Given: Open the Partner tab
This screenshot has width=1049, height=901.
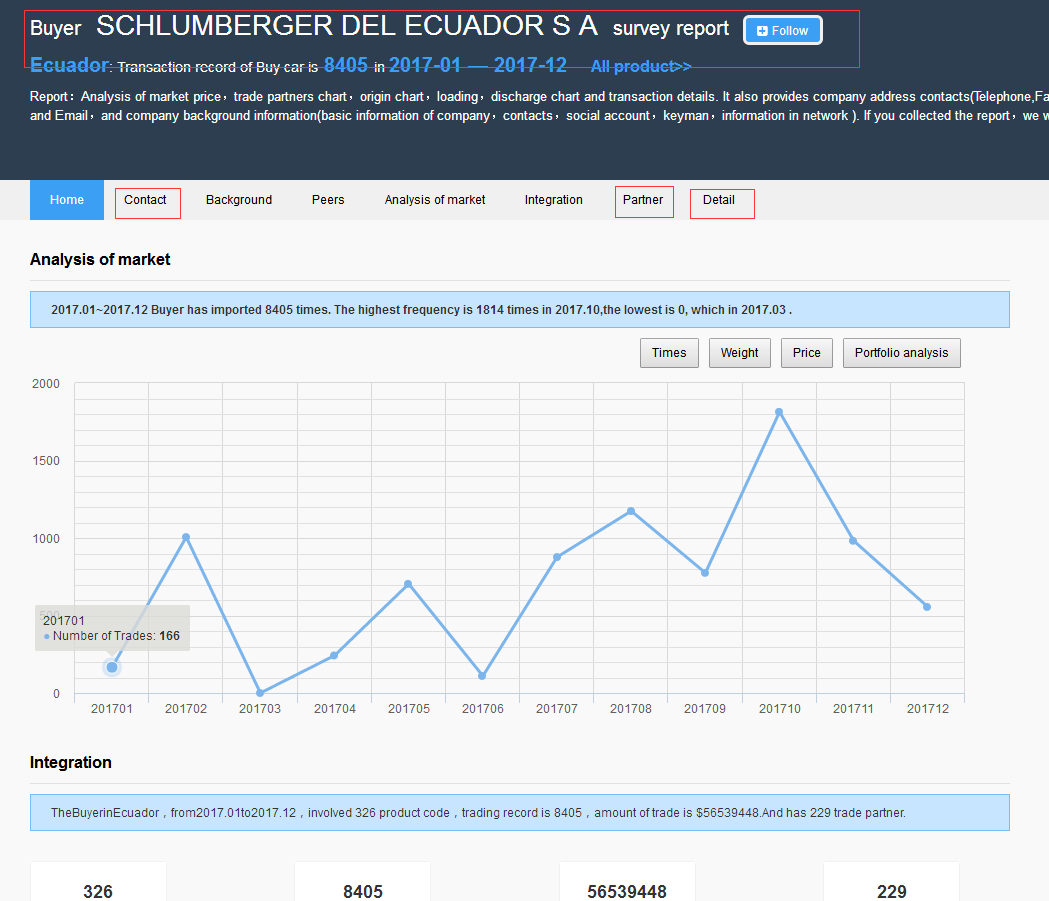Looking at the screenshot, I should coord(643,201).
